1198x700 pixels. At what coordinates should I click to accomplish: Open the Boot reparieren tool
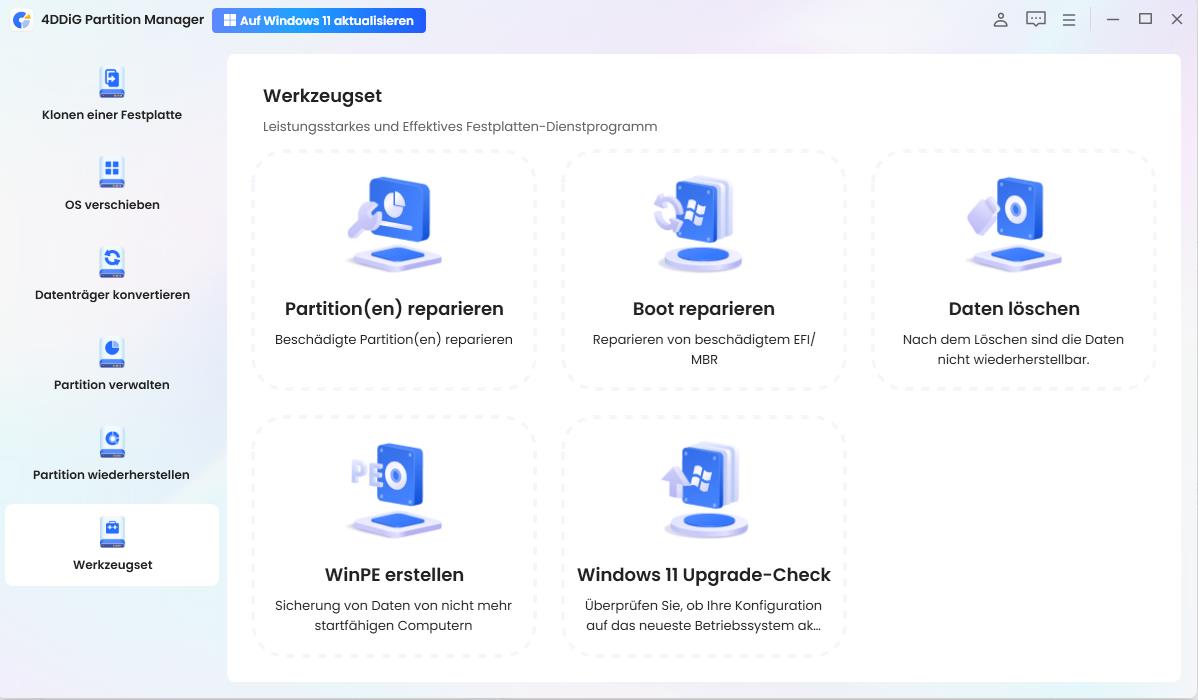coord(703,222)
